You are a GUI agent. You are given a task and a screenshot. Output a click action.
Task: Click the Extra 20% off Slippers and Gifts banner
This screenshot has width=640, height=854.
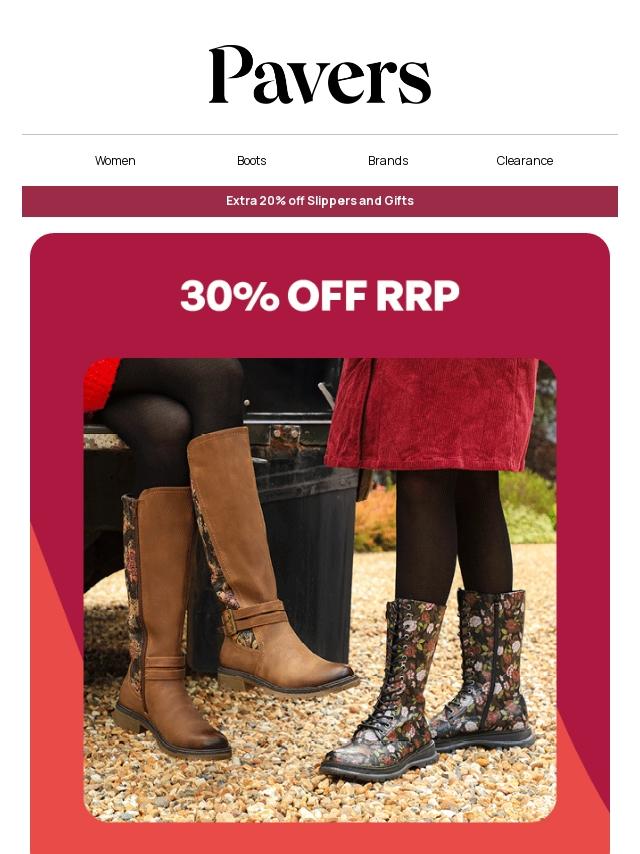pos(320,201)
